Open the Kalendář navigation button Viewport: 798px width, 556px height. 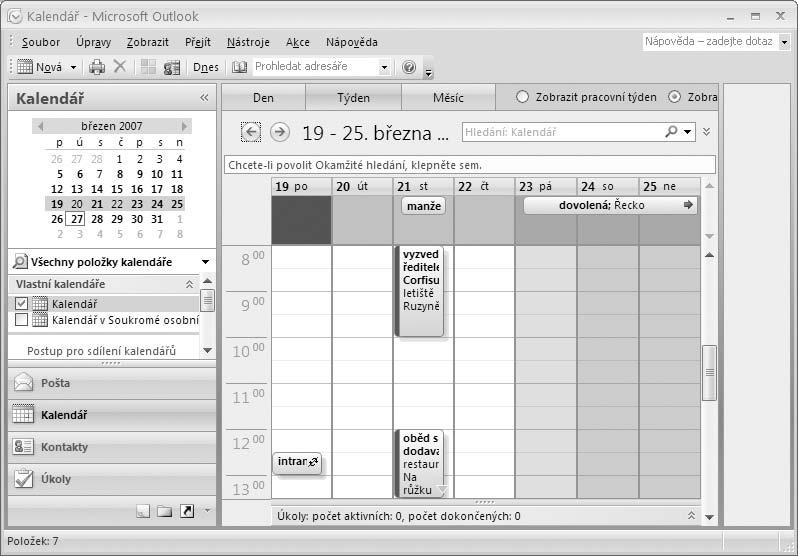click(x=112, y=415)
